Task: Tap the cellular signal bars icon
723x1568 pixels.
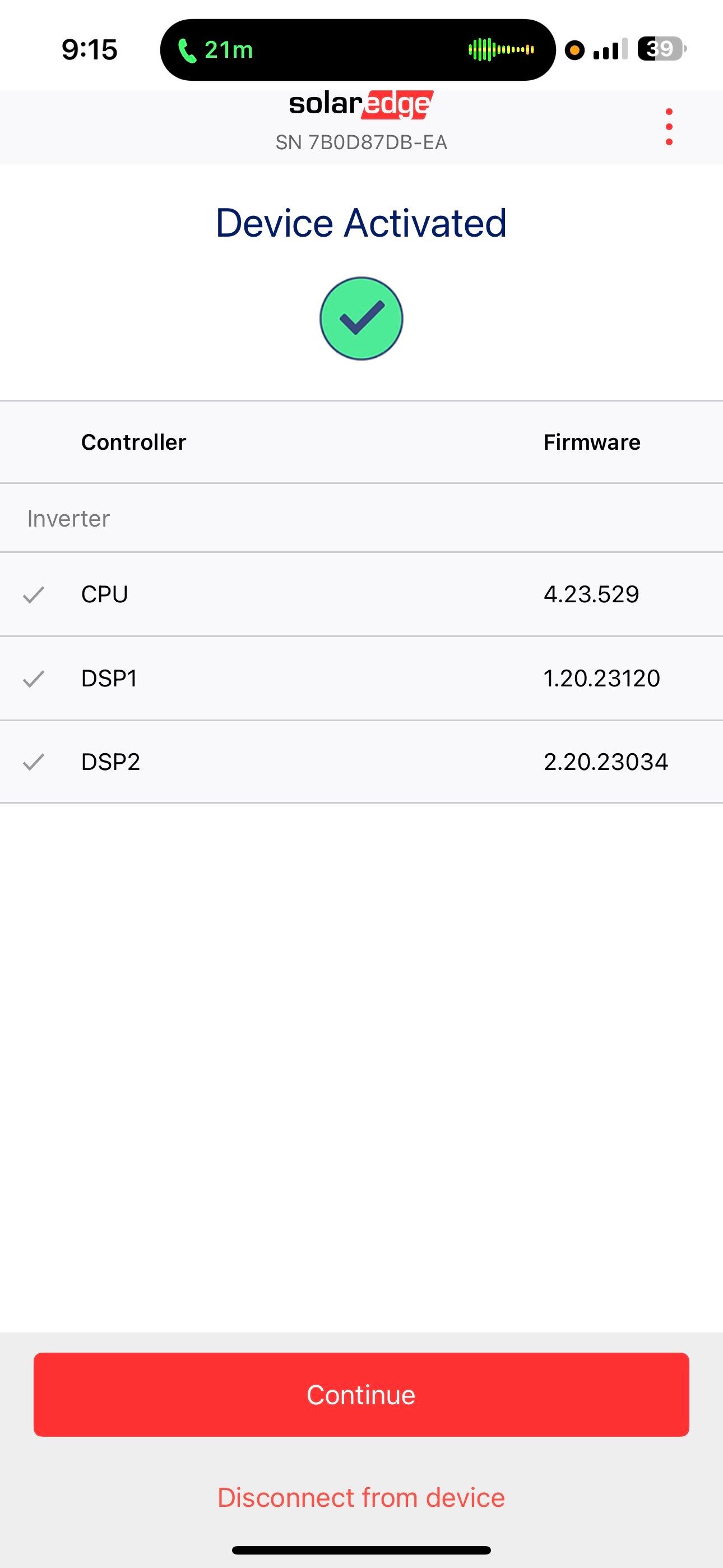Action: 610,50
